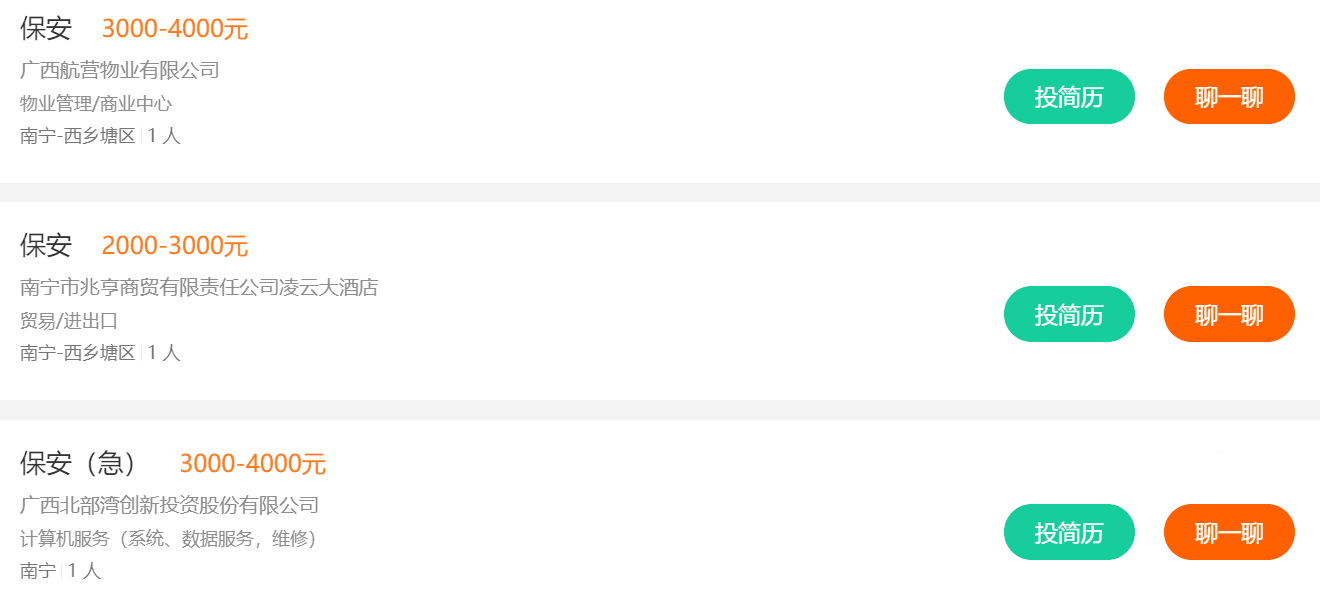Click the 2000-3000元 salary text
The width and height of the screenshot is (1320, 598).
[x=175, y=246]
